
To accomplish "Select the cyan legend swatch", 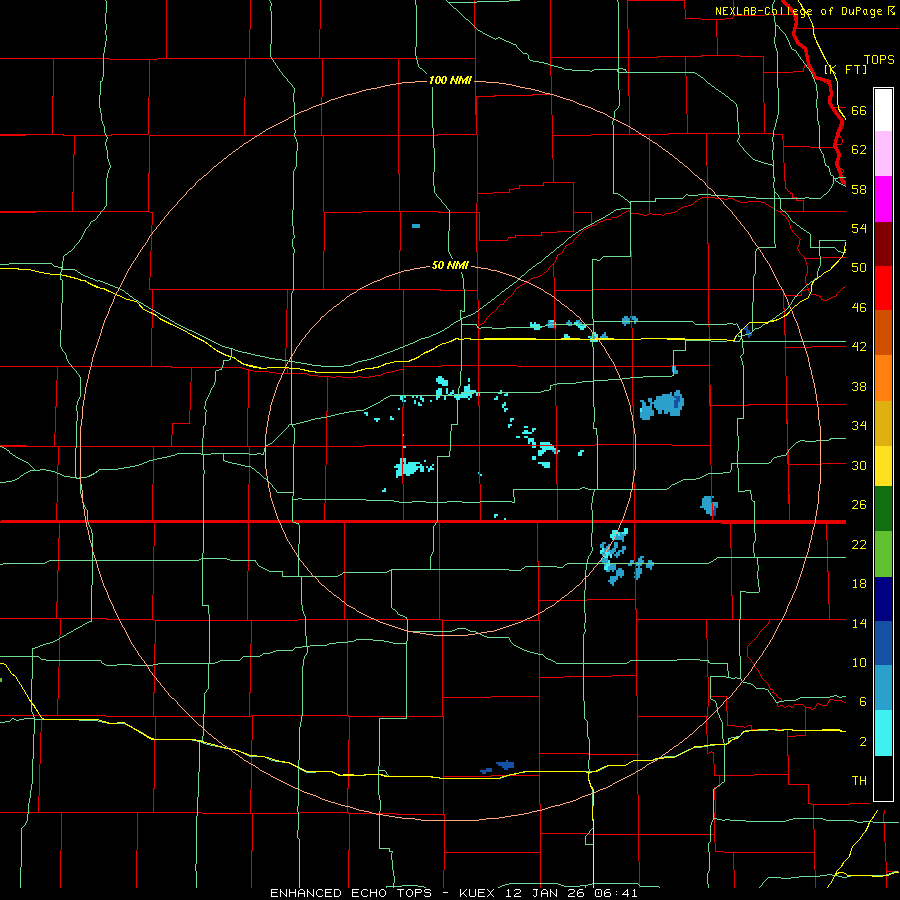I will point(883,733).
